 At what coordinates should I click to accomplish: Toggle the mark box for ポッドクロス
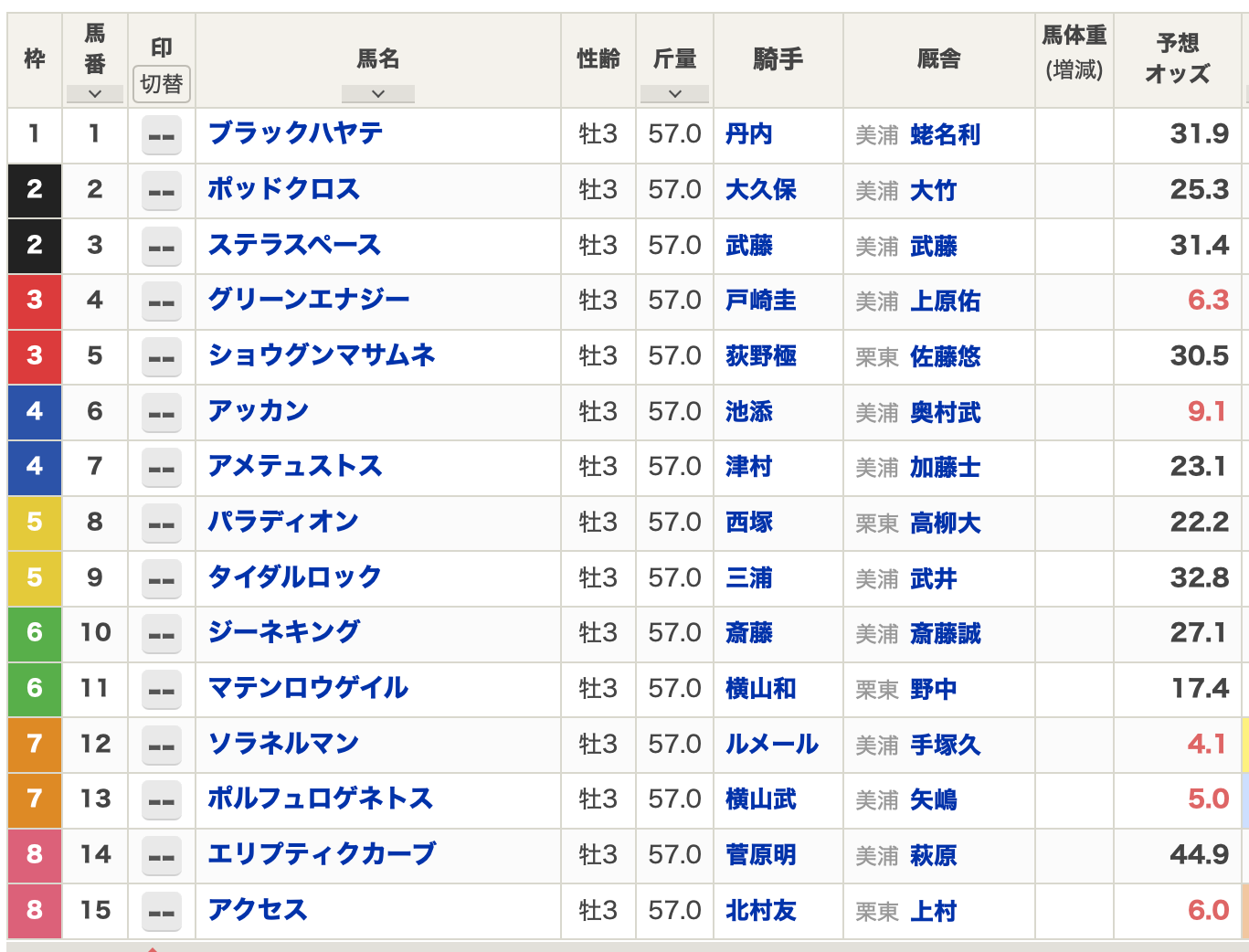162,192
